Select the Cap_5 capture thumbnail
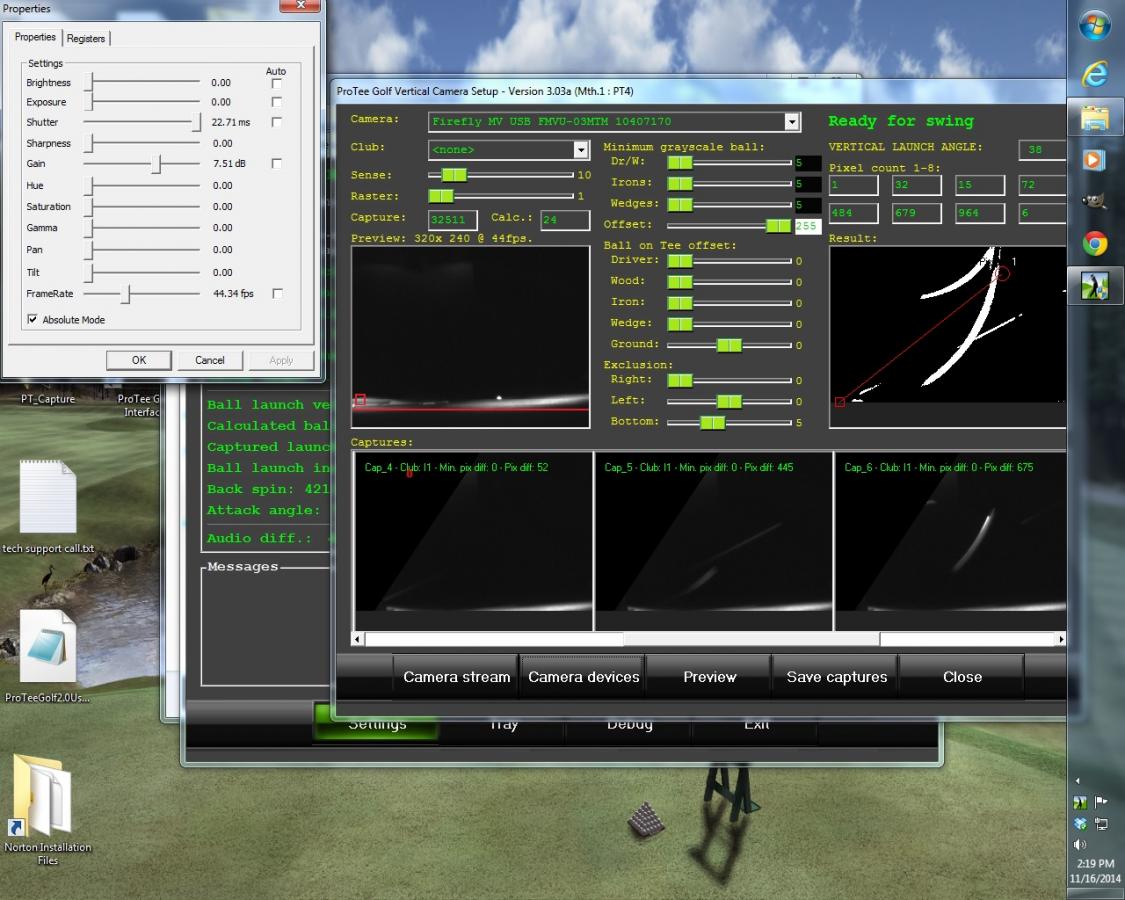Screen dimensions: 1125x900 714,541
